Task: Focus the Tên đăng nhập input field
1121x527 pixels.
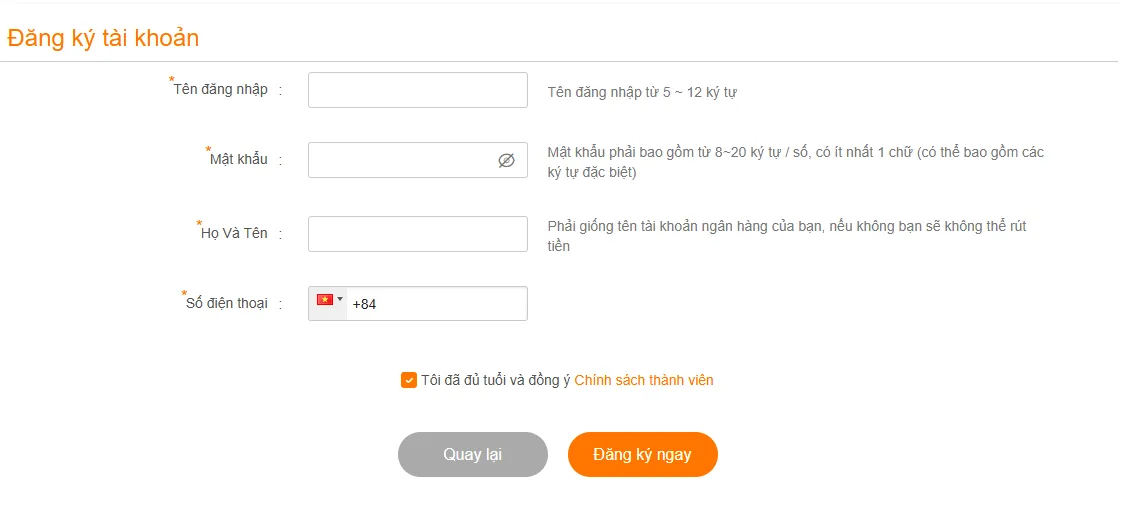Action: pyautogui.click(x=417, y=90)
